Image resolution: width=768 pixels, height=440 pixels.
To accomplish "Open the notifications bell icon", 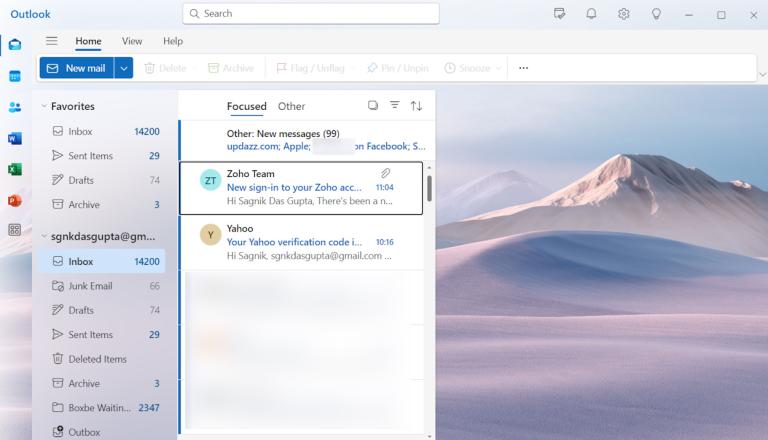I will pos(591,14).
